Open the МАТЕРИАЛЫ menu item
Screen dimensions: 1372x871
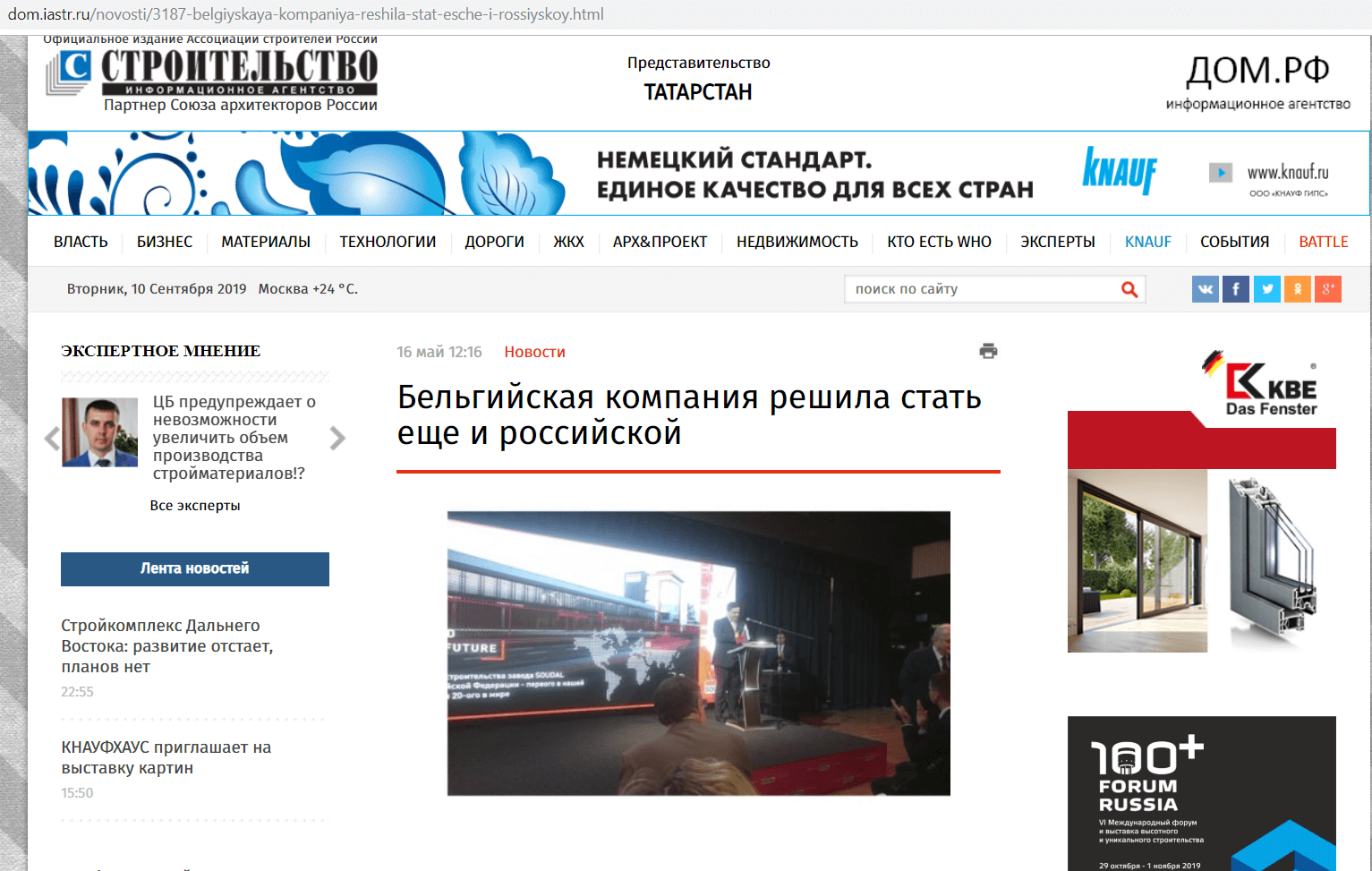266,242
